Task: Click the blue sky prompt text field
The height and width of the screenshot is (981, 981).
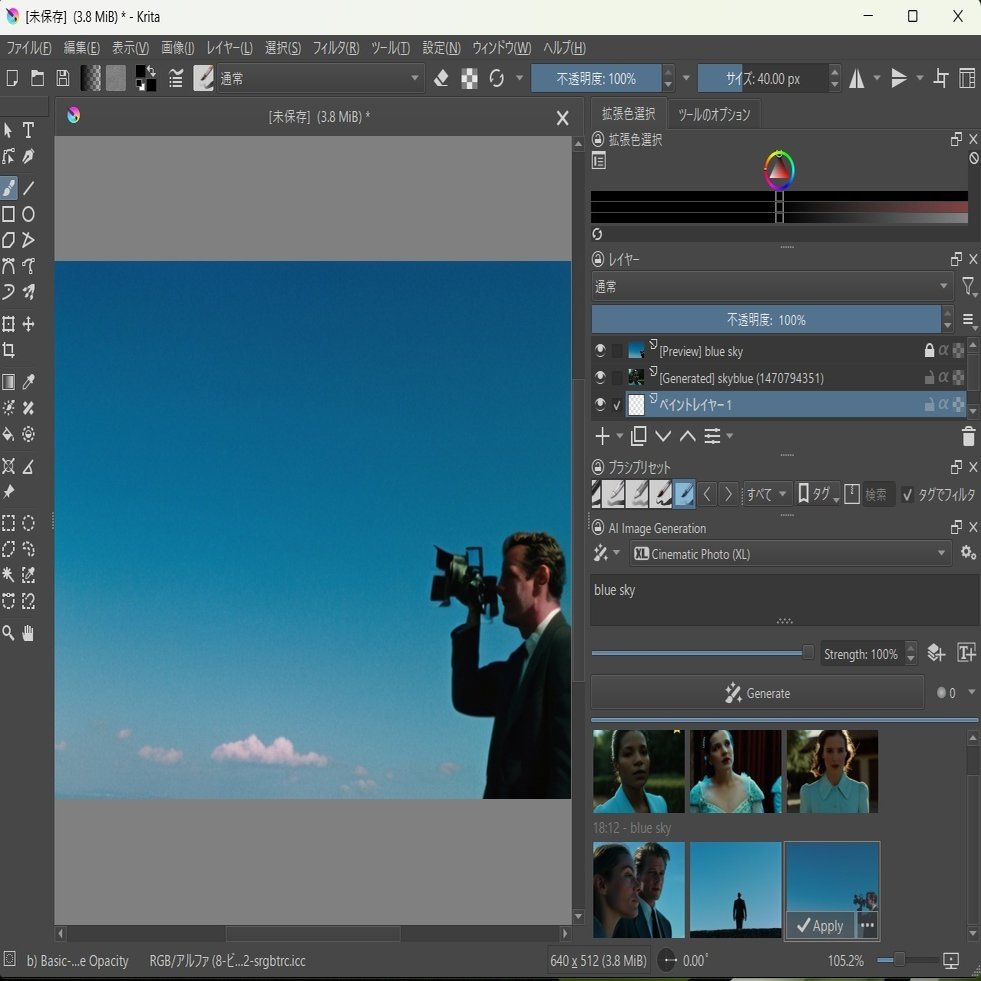Action: tap(785, 600)
